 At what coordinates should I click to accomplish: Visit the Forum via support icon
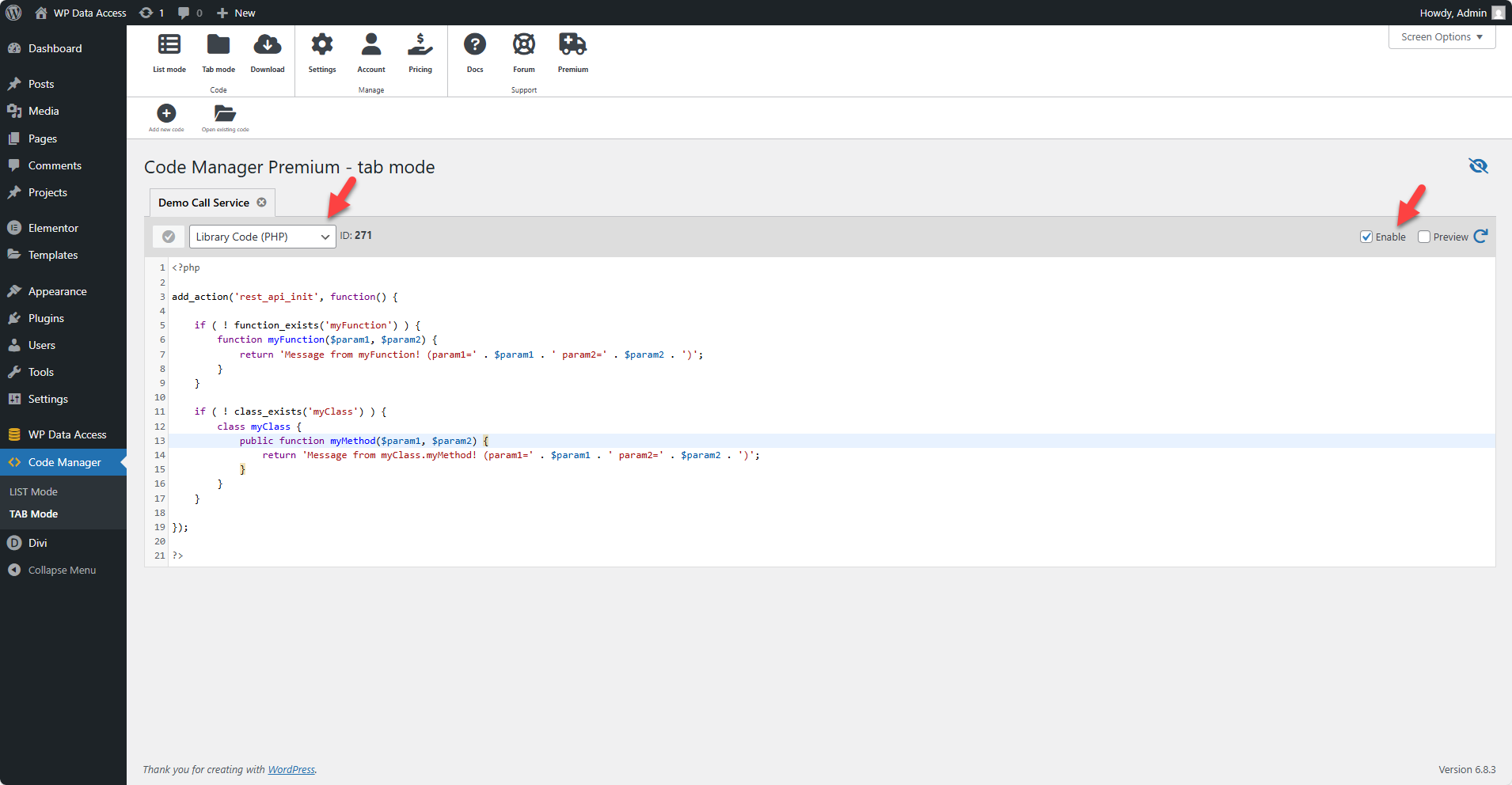click(523, 51)
